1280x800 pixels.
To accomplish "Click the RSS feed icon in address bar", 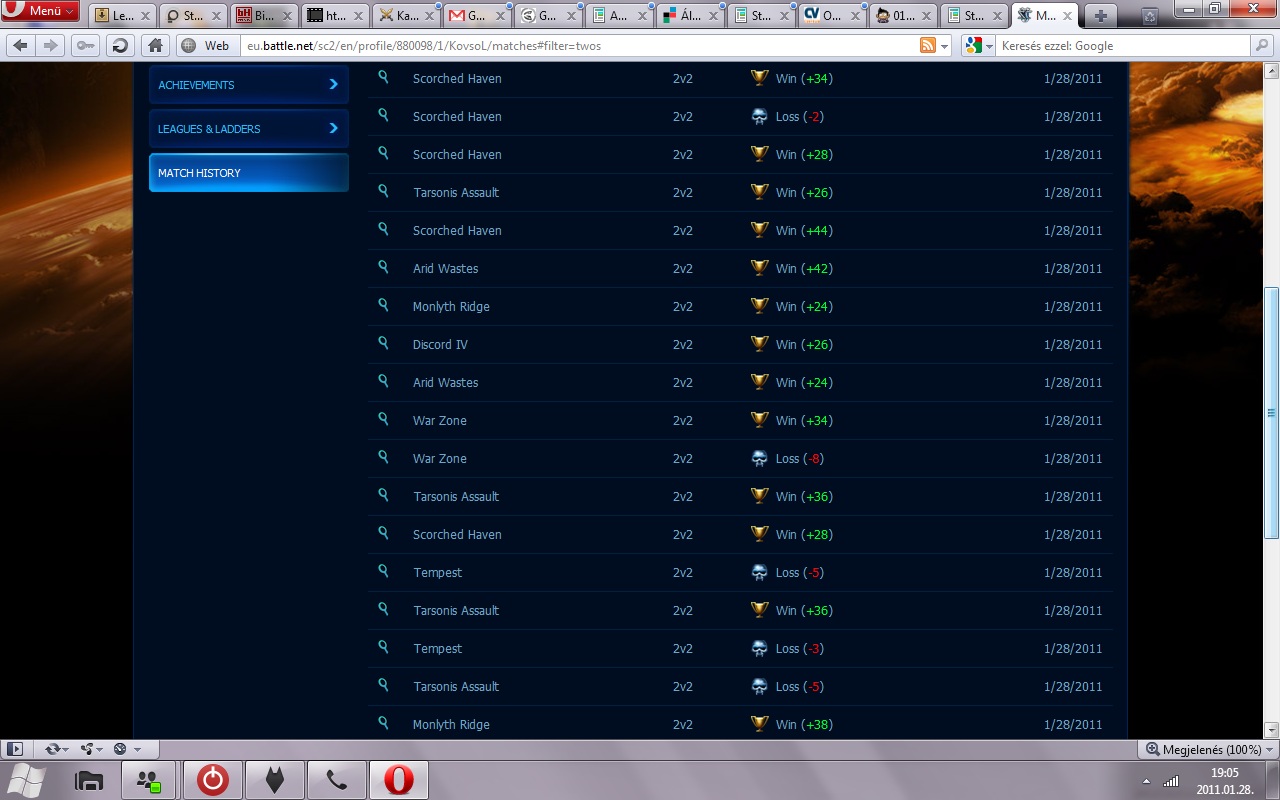I will [928, 46].
